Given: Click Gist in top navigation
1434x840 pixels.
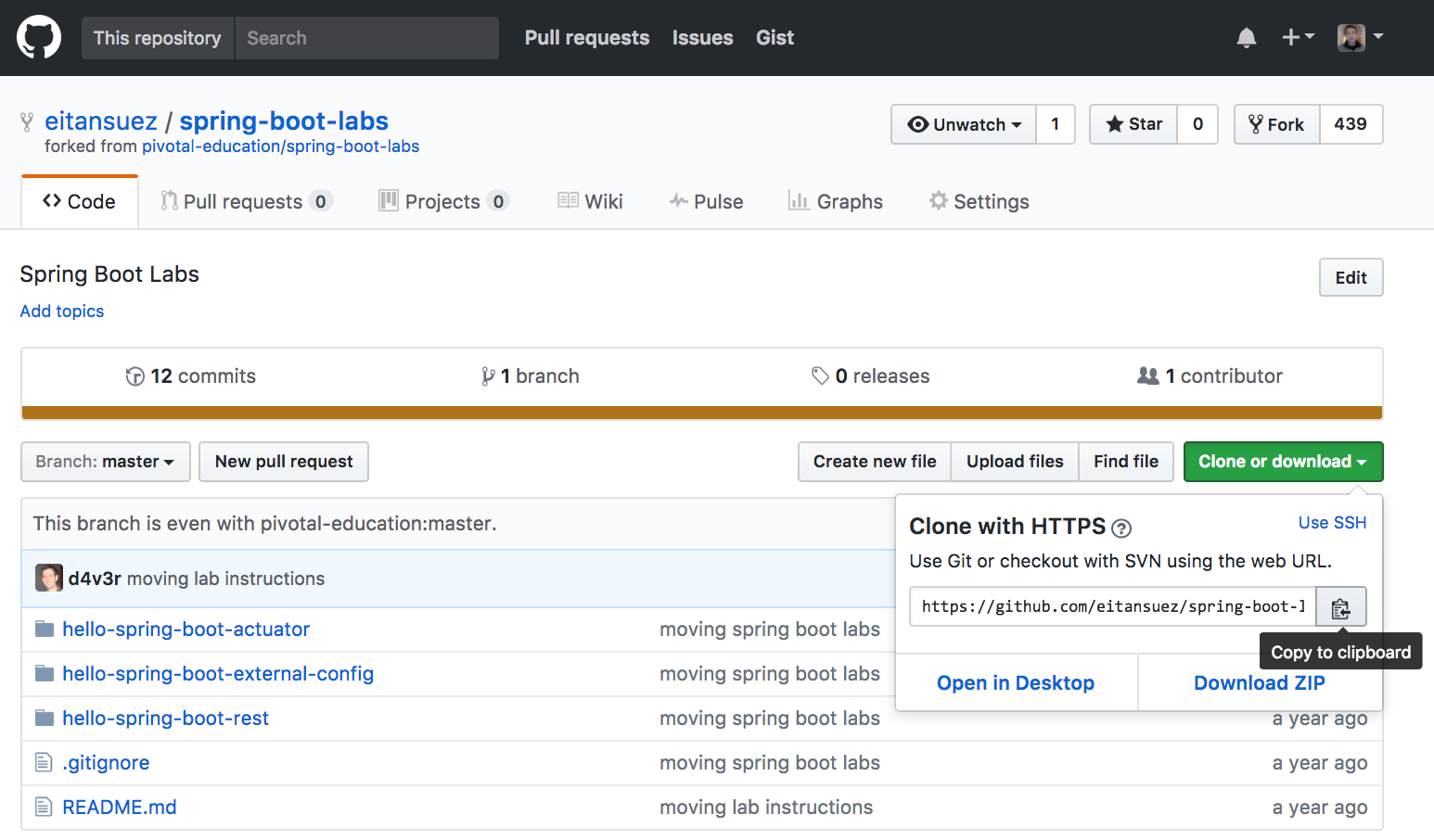Looking at the screenshot, I should 775,38.
